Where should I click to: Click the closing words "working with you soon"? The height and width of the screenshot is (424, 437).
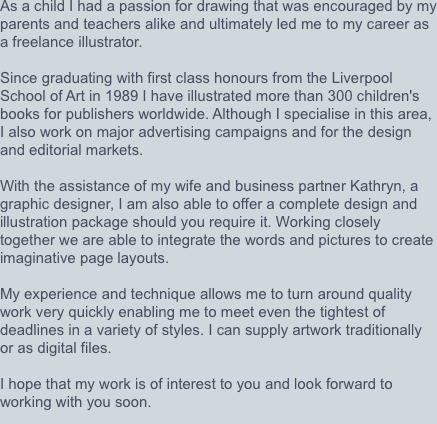[74, 403]
